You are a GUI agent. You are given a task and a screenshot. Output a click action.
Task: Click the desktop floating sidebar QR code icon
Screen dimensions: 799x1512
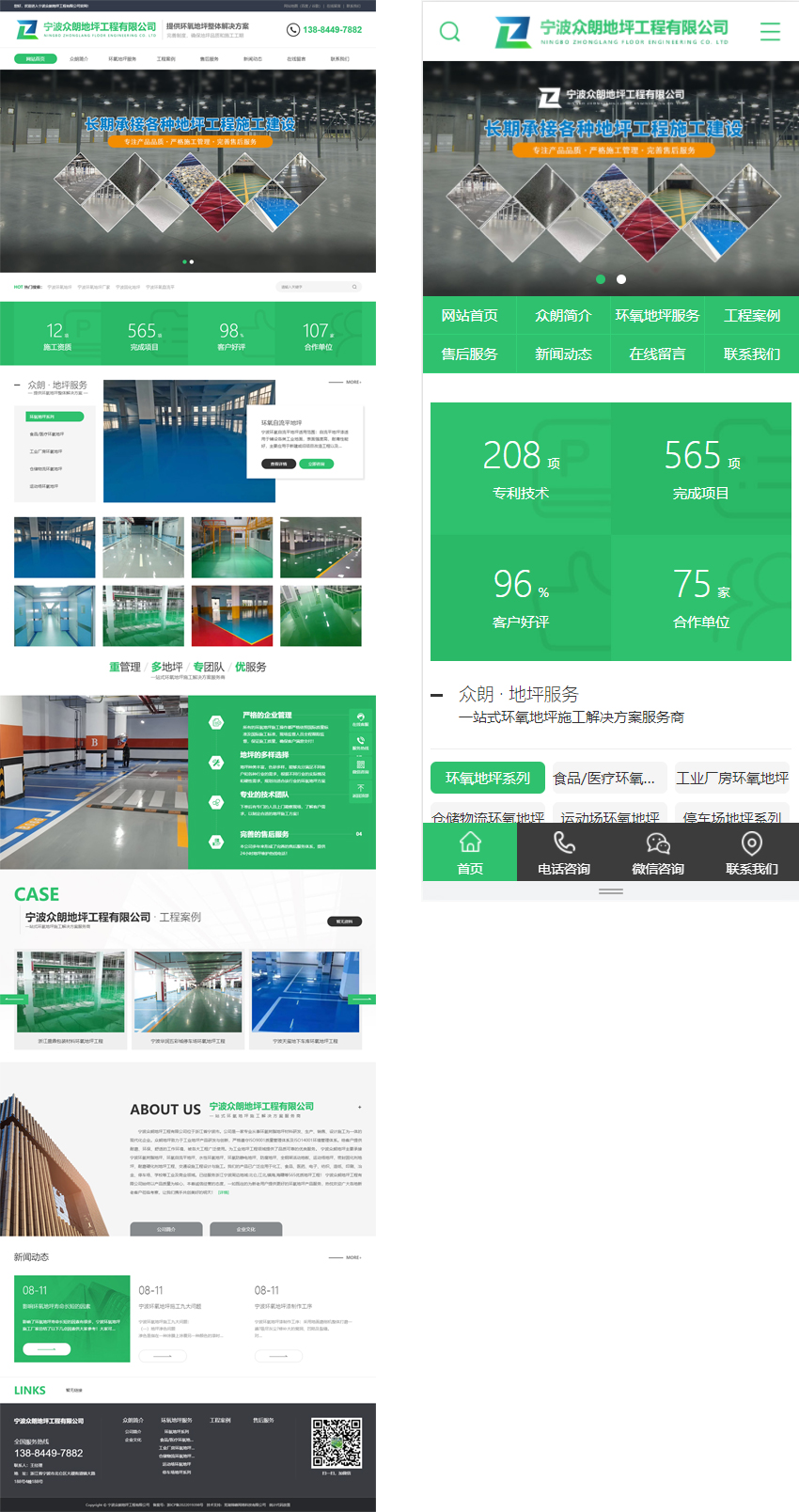(x=360, y=765)
